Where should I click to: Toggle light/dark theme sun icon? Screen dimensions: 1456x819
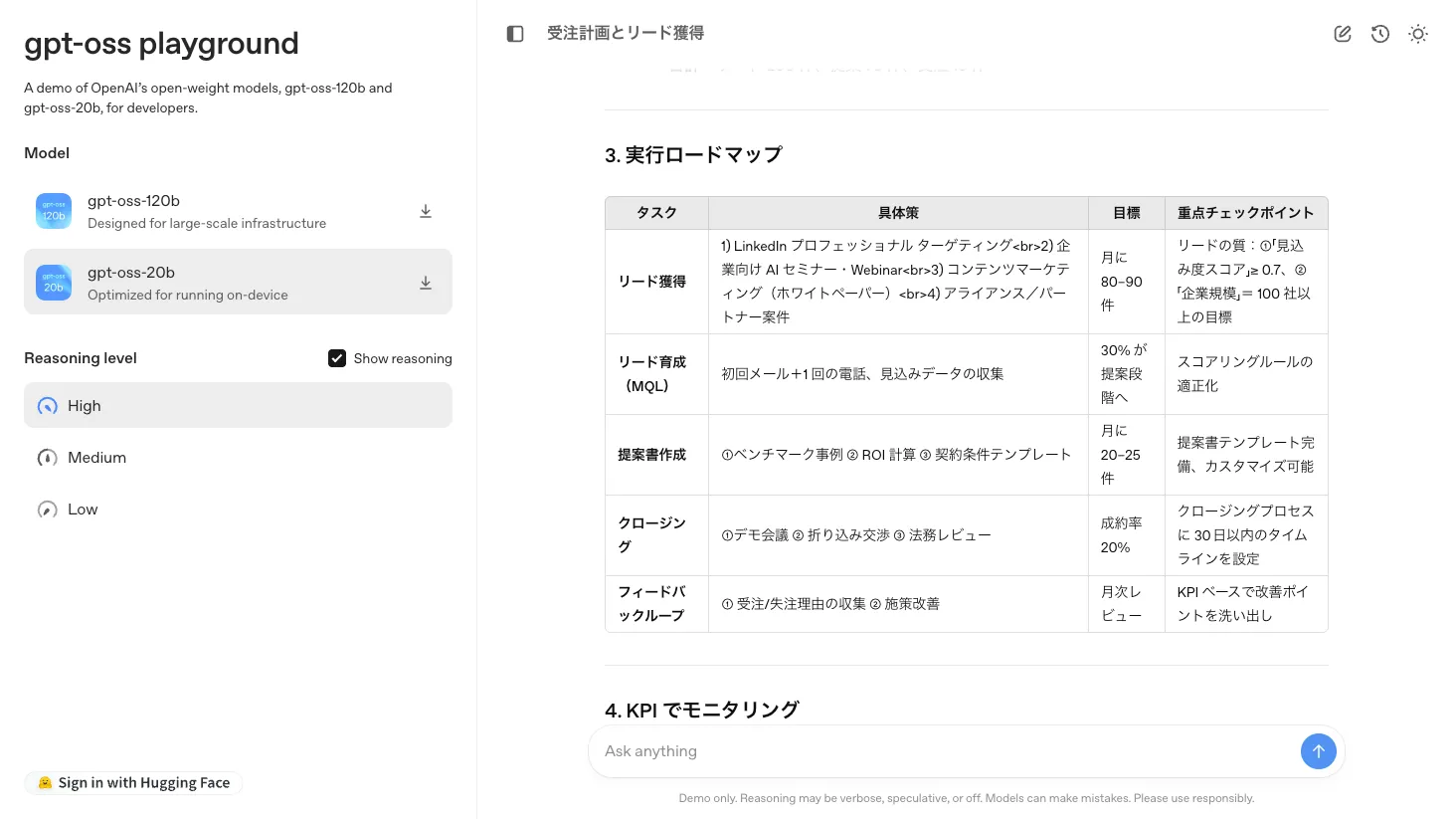coord(1418,34)
